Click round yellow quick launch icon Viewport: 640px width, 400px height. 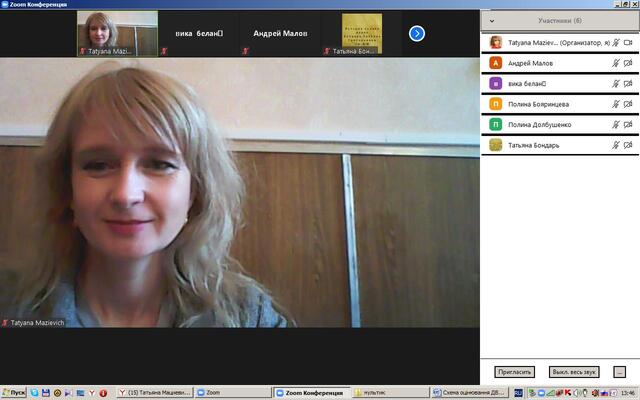pos(57,393)
